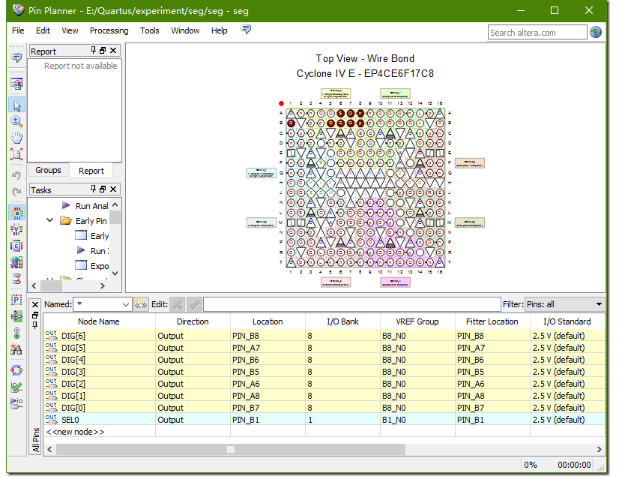Pin the Tasks panel with its pushpin
This screenshot has width=633, height=477.
pos(93,188)
